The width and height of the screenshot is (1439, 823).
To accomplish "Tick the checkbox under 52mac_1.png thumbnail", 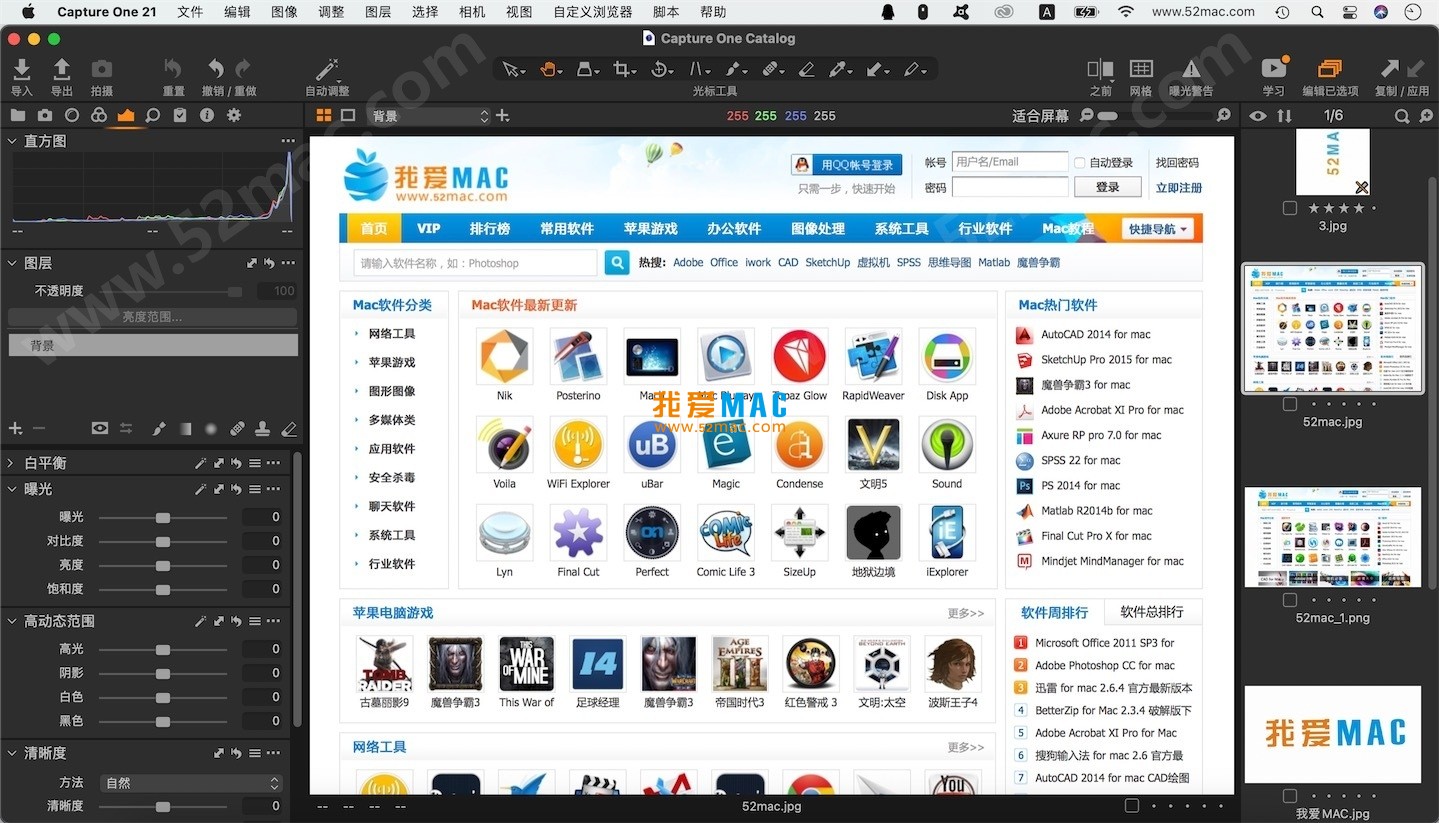I will pos(1290,600).
